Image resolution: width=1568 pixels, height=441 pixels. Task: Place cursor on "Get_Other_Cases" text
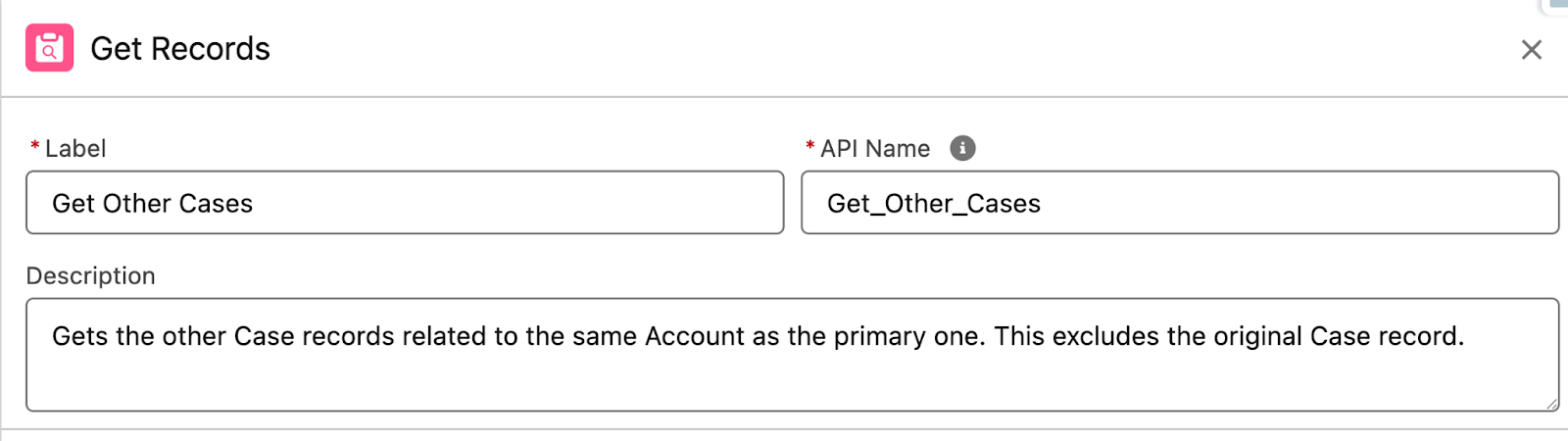point(933,204)
